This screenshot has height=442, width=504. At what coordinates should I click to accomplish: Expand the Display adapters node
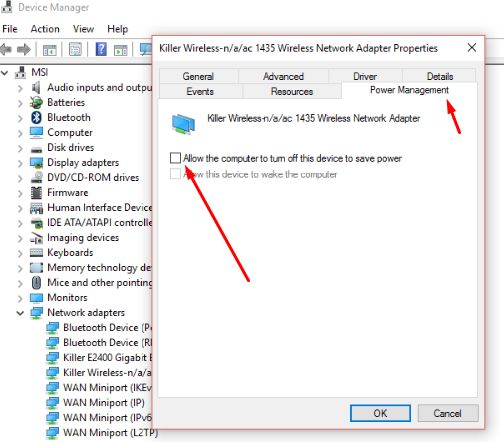(x=20, y=163)
